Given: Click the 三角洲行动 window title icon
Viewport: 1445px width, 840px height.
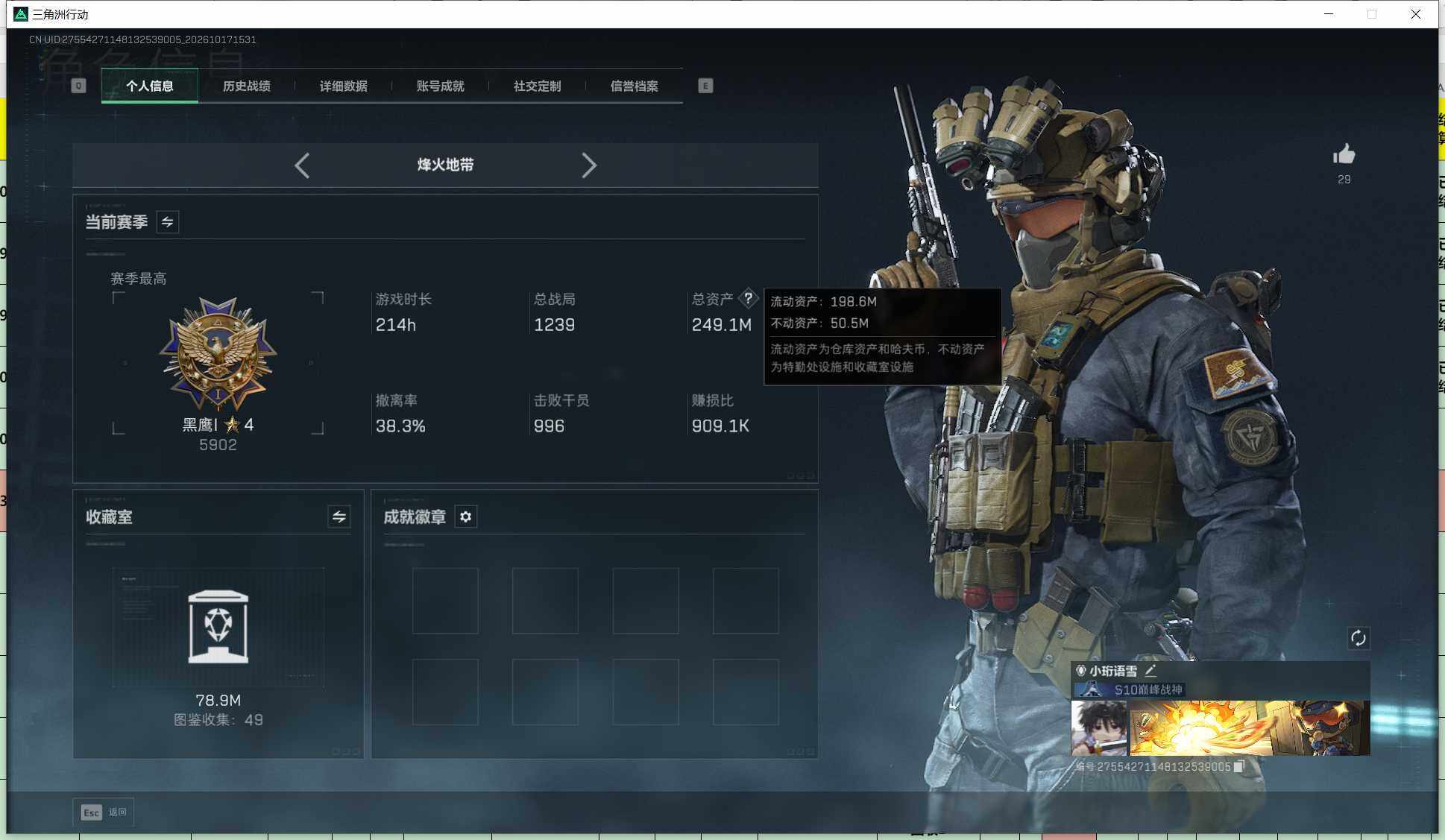Looking at the screenshot, I should click(21, 14).
